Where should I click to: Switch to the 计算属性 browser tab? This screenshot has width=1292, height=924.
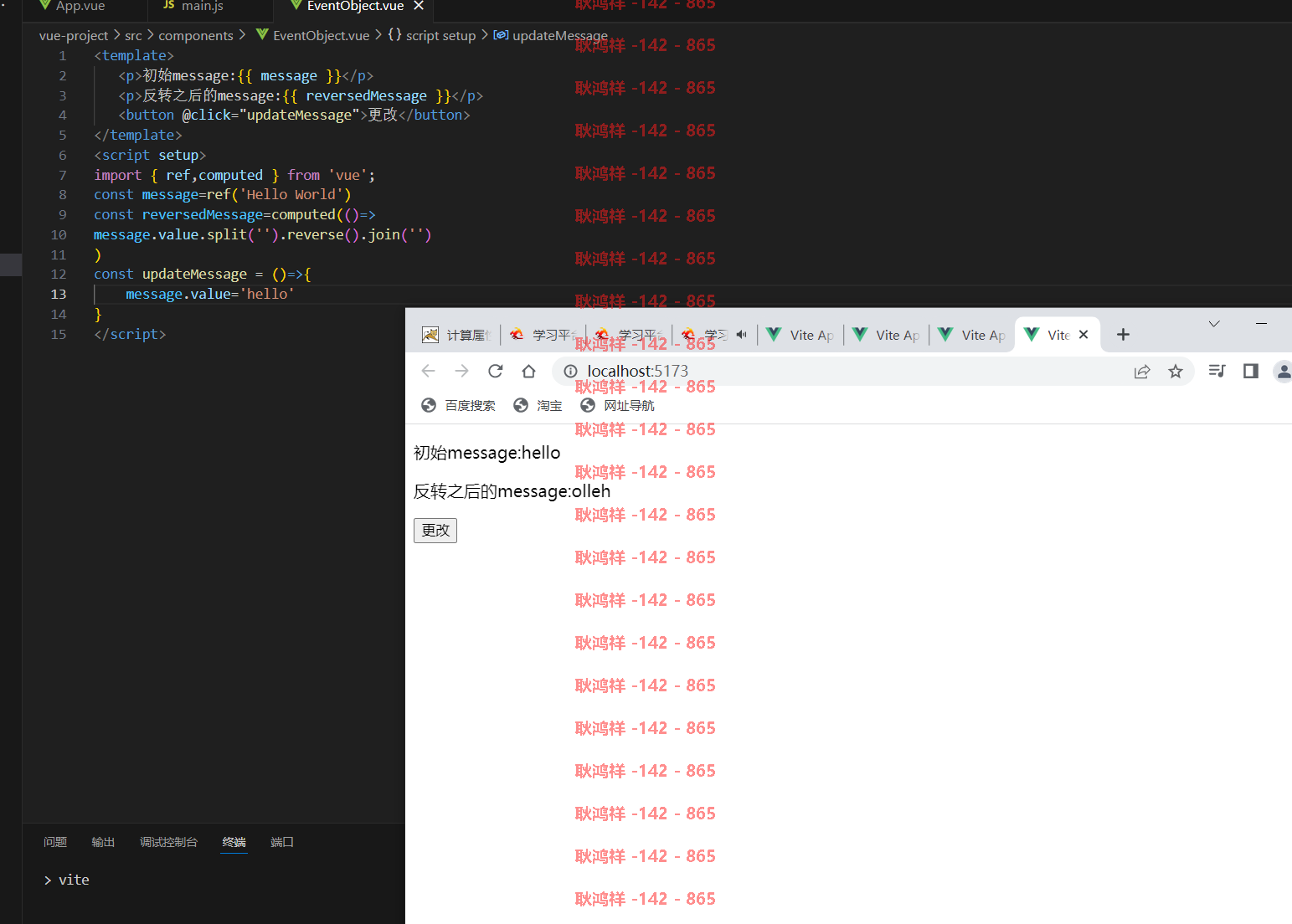[457, 335]
